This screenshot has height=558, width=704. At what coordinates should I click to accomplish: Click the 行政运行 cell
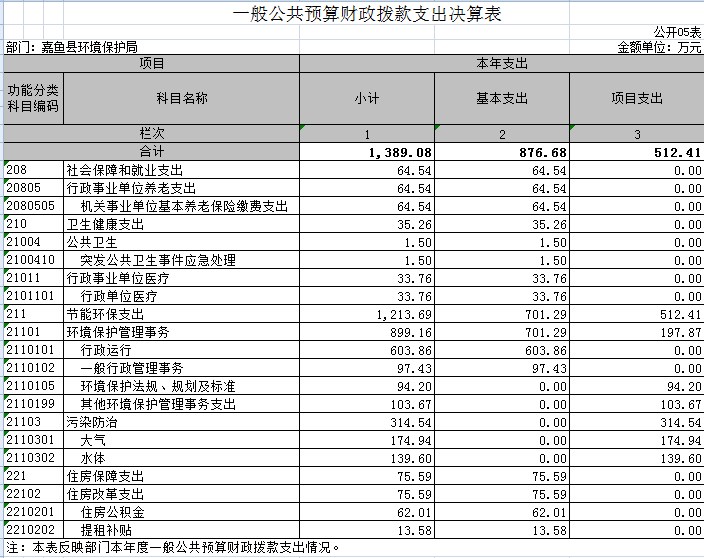(182, 350)
